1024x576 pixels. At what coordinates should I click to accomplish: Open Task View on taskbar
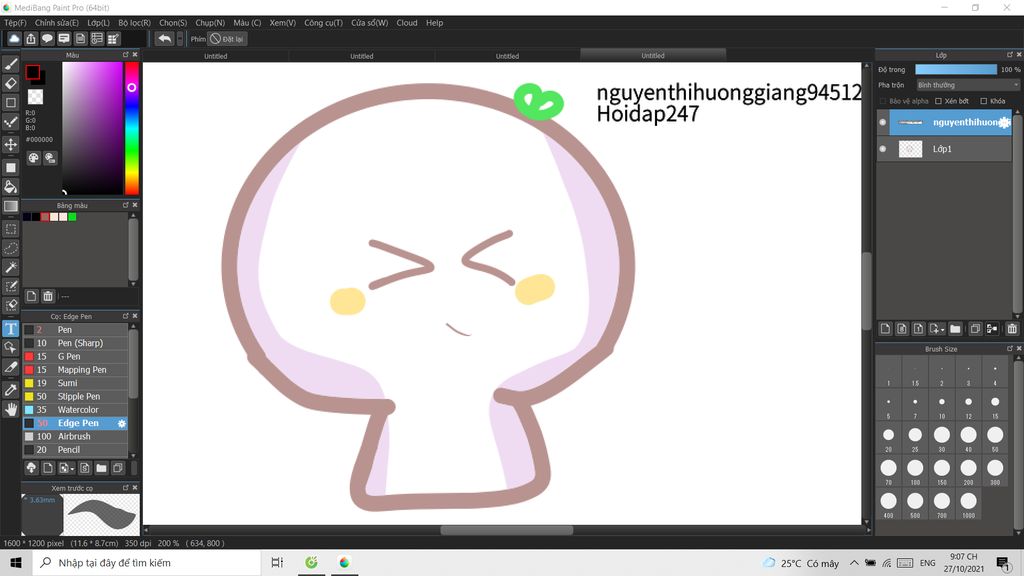click(x=277, y=562)
